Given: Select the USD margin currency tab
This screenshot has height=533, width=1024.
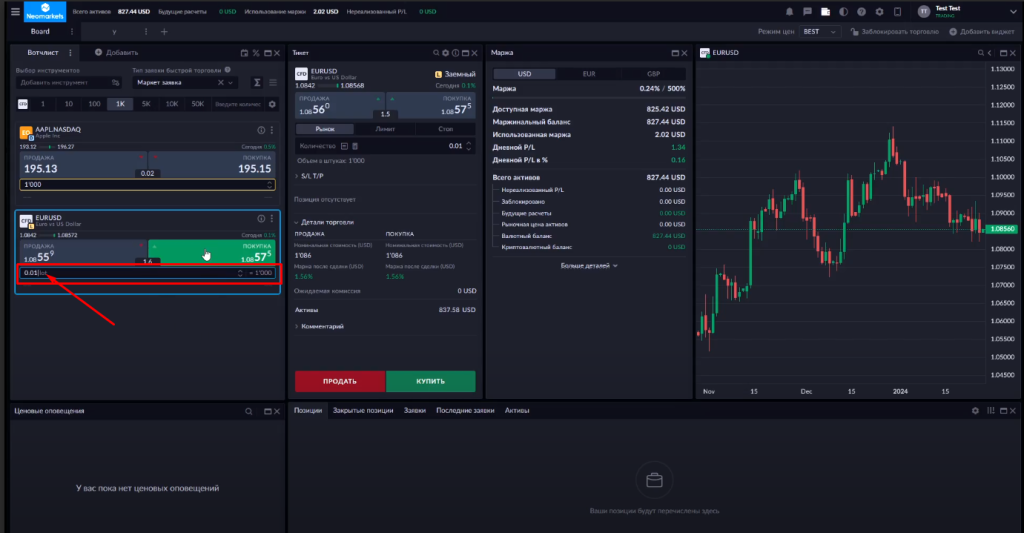Looking at the screenshot, I should click(524, 74).
